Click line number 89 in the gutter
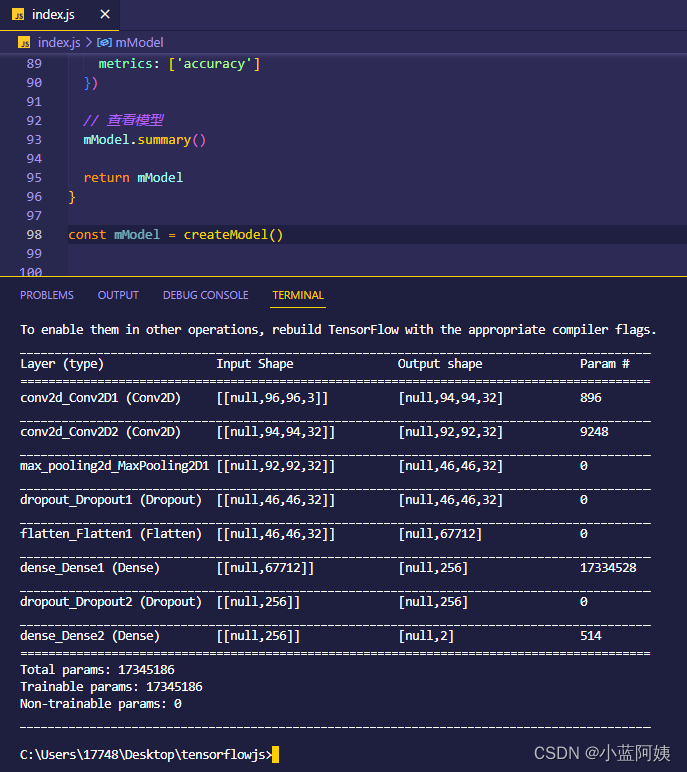 pyautogui.click(x=34, y=64)
